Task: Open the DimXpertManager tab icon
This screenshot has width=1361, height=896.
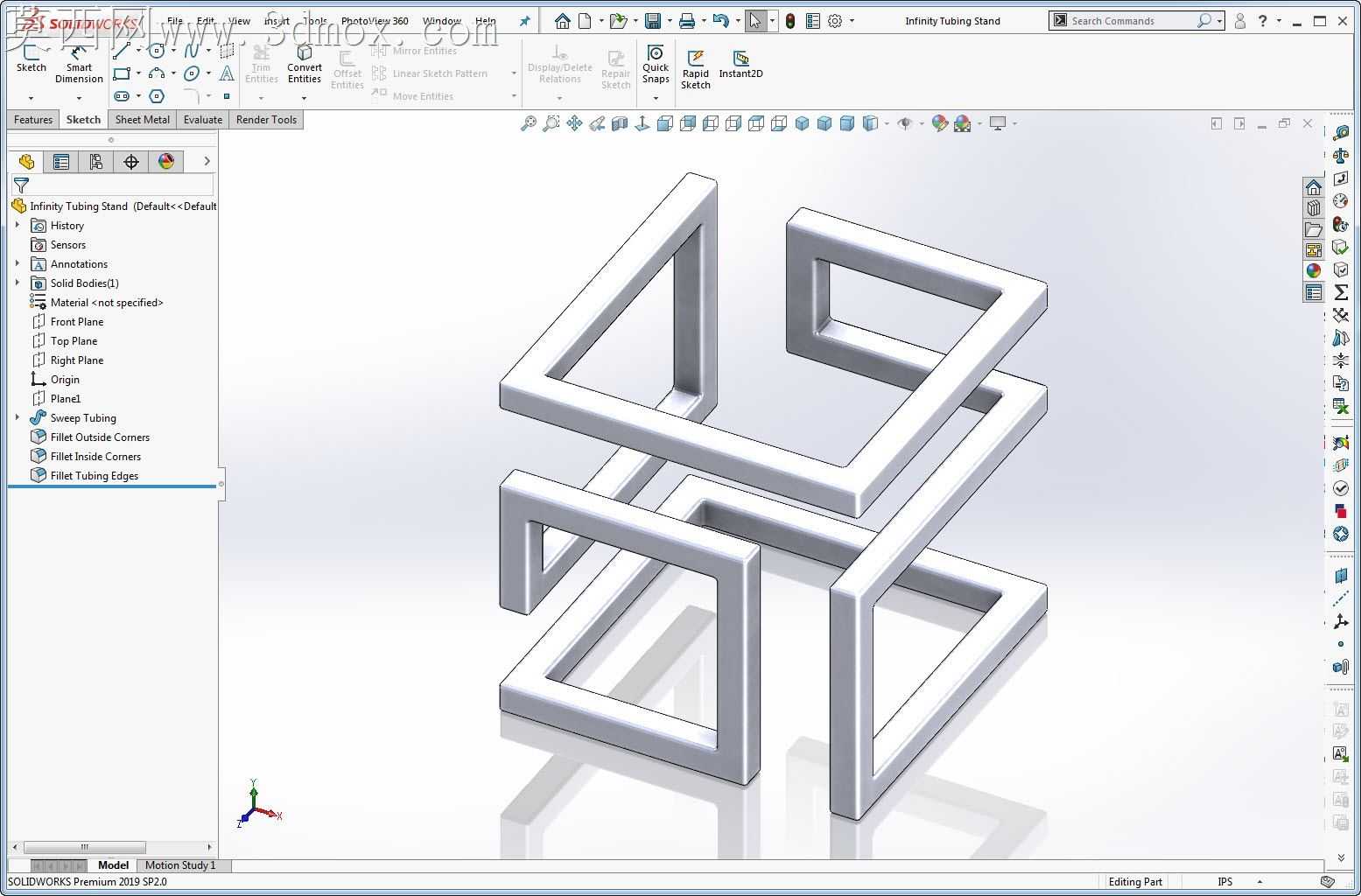Action: 131,161
